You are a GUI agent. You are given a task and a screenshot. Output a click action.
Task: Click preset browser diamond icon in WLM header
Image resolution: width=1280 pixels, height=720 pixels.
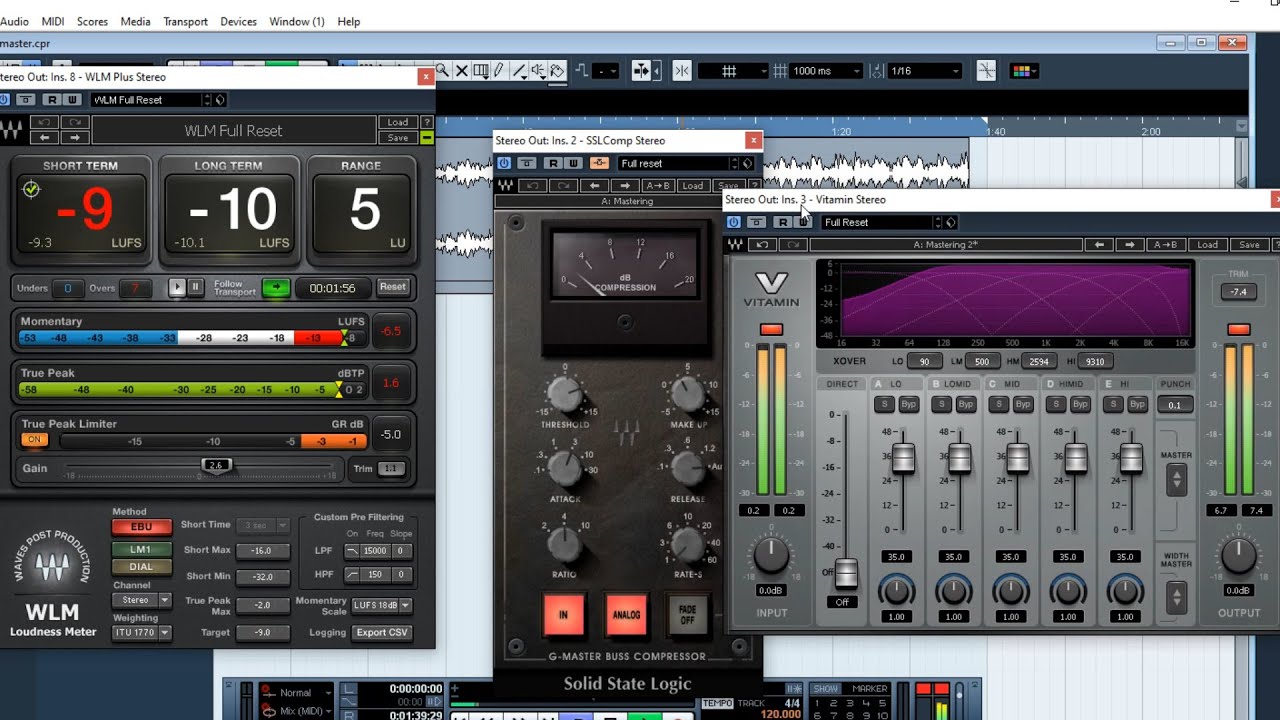tap(220, 100)
